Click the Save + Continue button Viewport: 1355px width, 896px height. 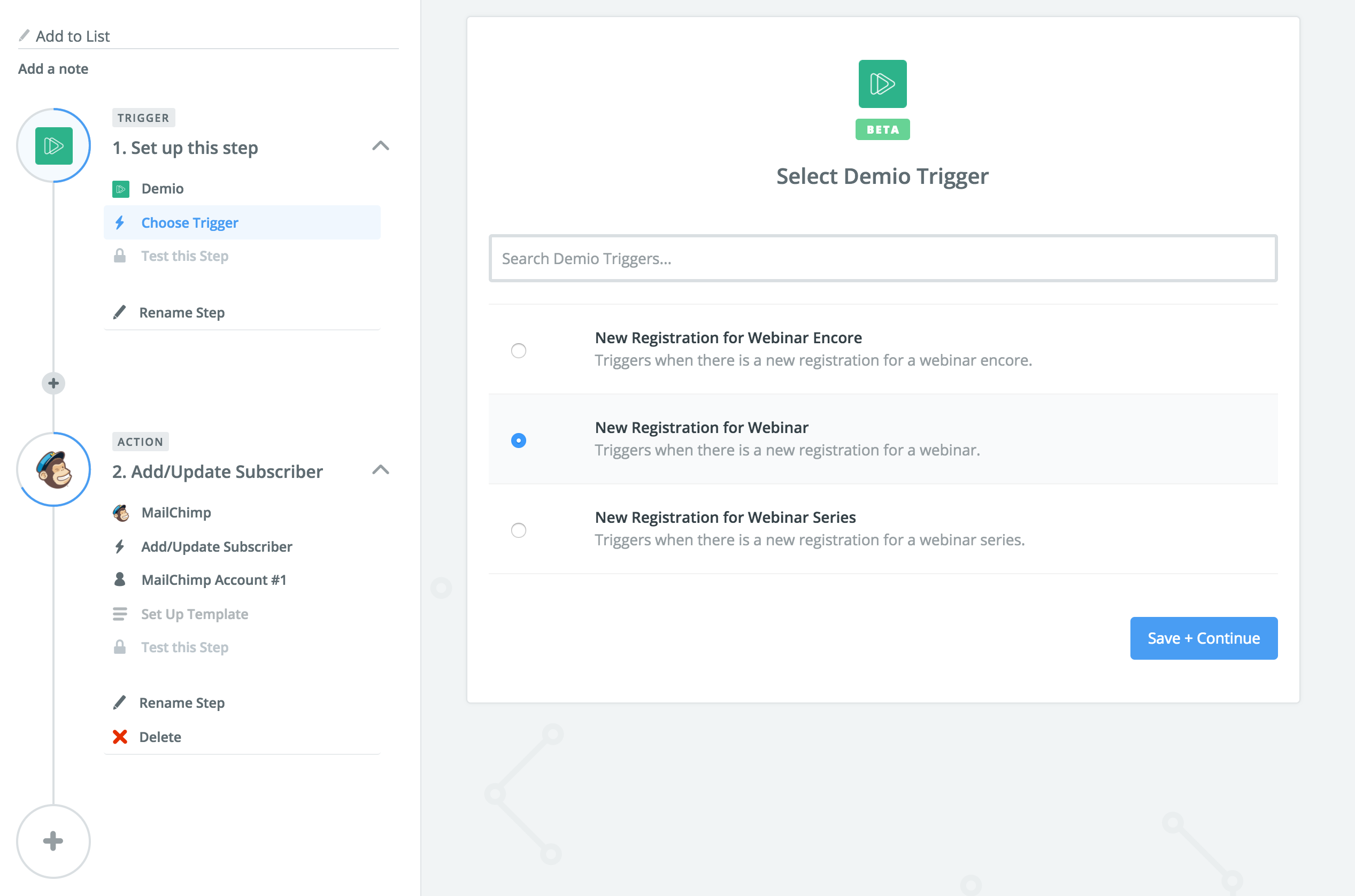(x=1204, y=638)
